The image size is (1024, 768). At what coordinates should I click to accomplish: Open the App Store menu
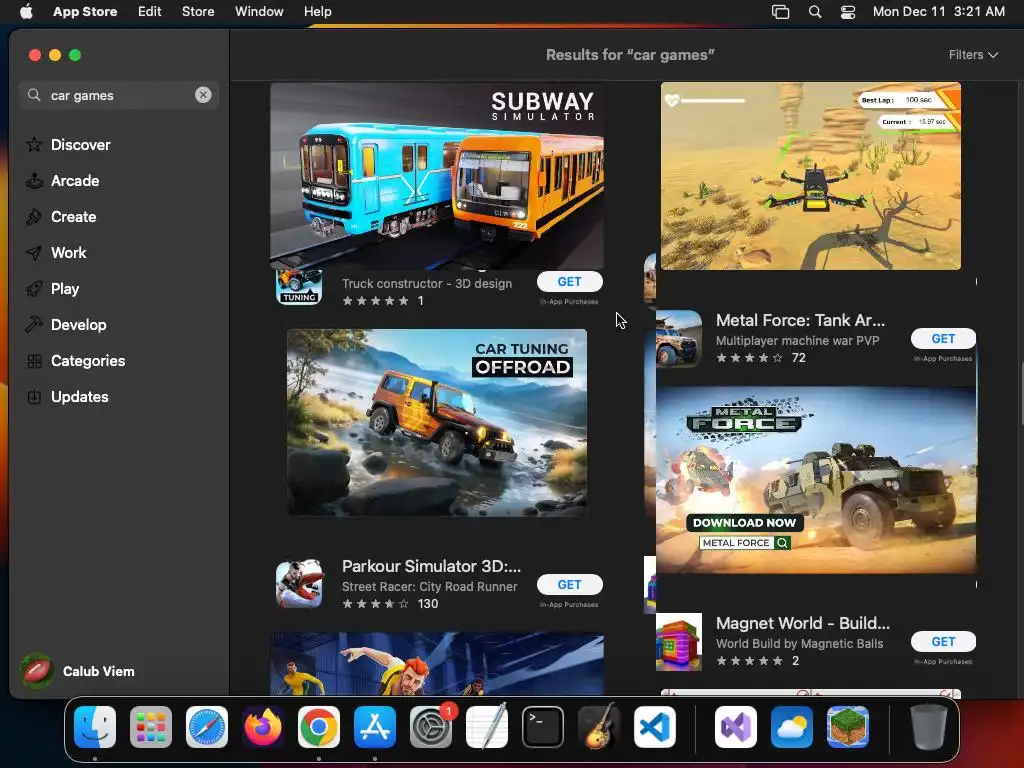coord(85,11)
